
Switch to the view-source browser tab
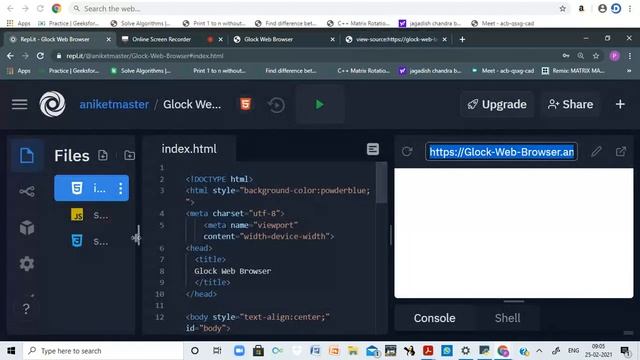click(x=396, y=40)
